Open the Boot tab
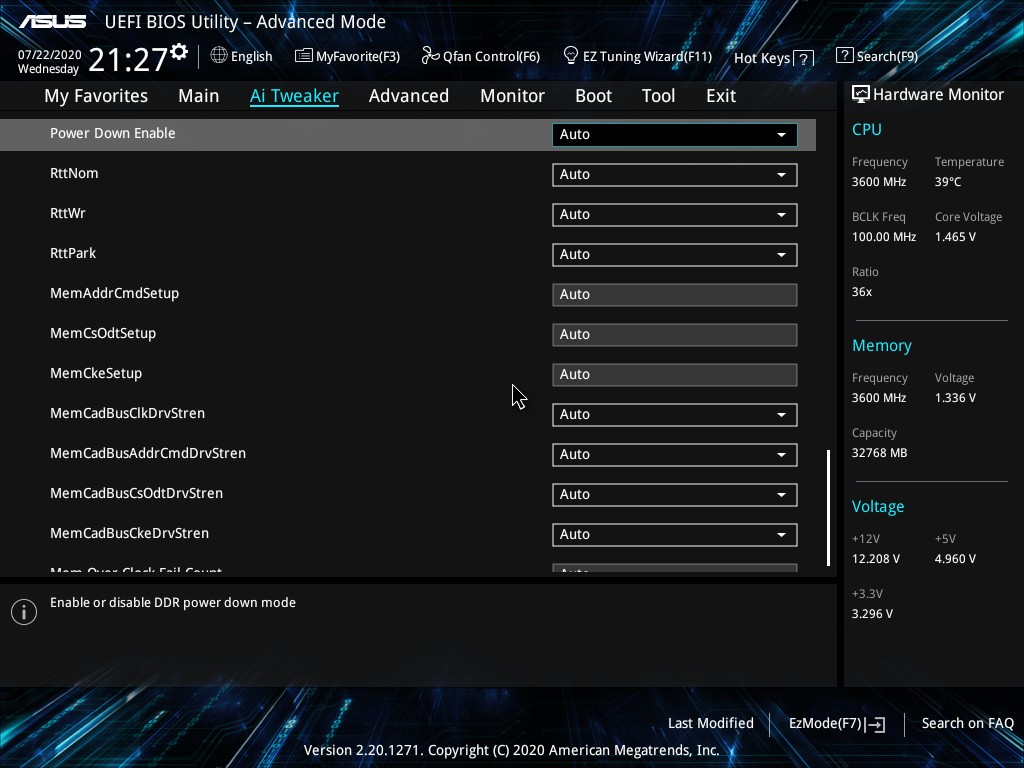The image size is (1024, 768). 593,96
